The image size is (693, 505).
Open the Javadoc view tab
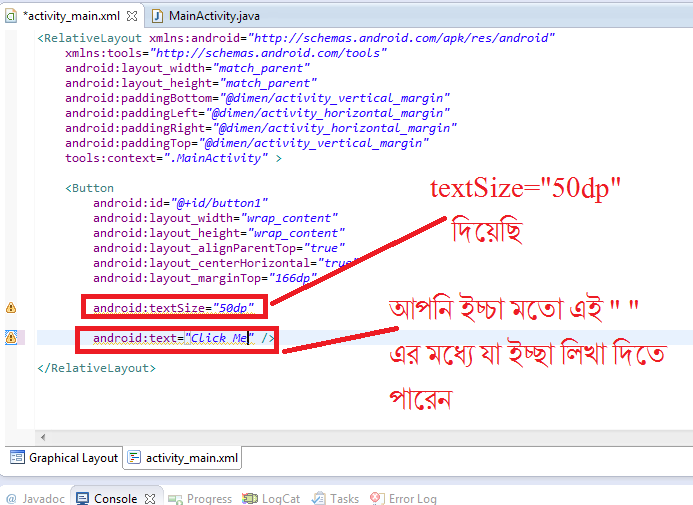35,498
